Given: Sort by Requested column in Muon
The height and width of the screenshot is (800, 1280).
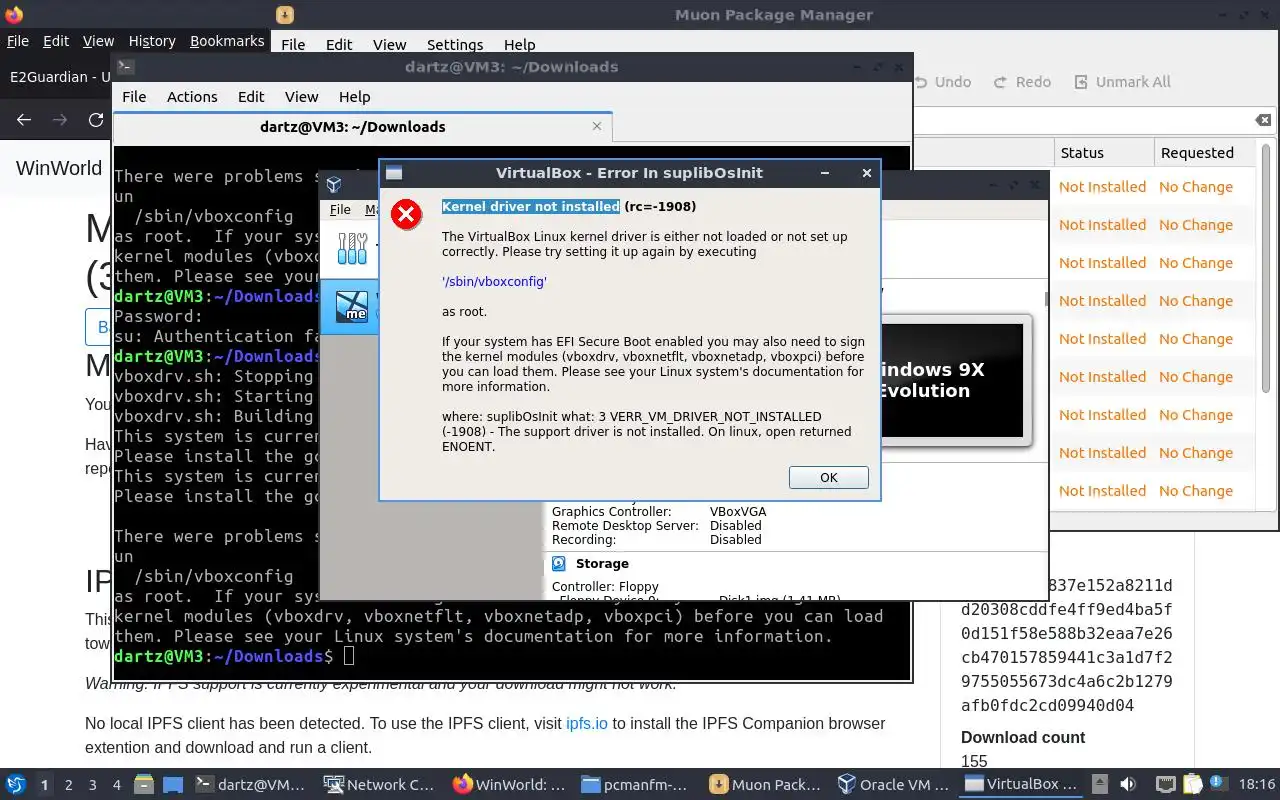Looking at the screenshot, I should point(1203,153).
